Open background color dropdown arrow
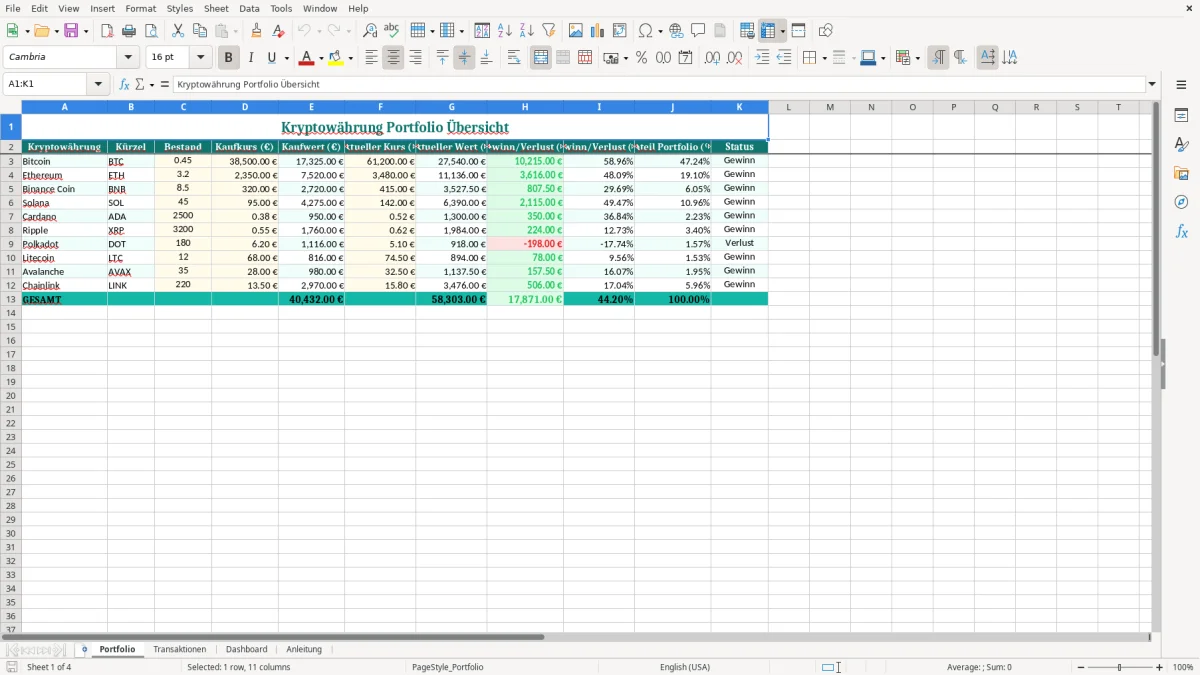This screenshot has width=1200, height=675. (350, 58)
